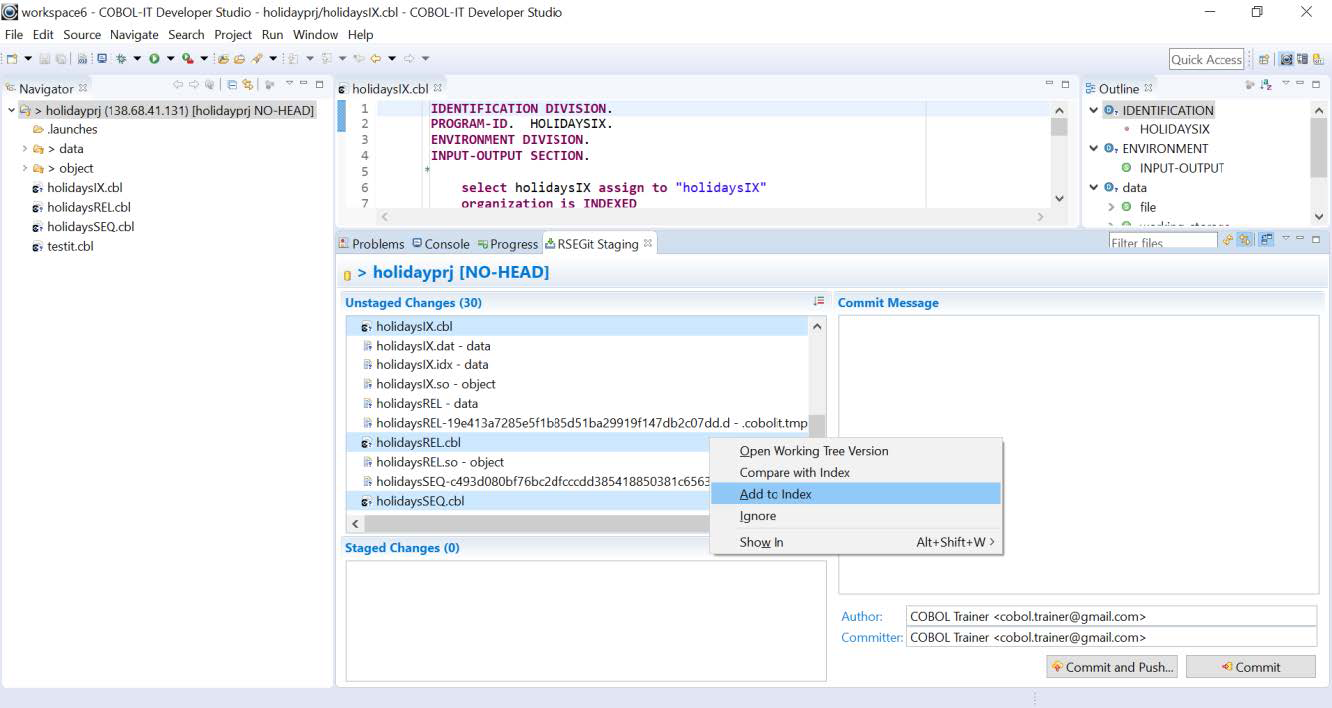Open testit.cbl in the Navigator

69,246
